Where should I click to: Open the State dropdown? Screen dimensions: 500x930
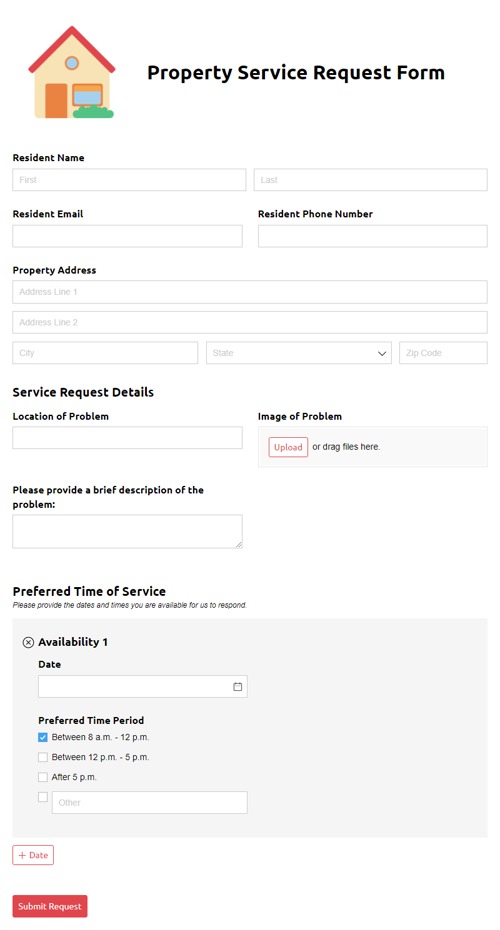pyautogui.click(x=299, y=353)
